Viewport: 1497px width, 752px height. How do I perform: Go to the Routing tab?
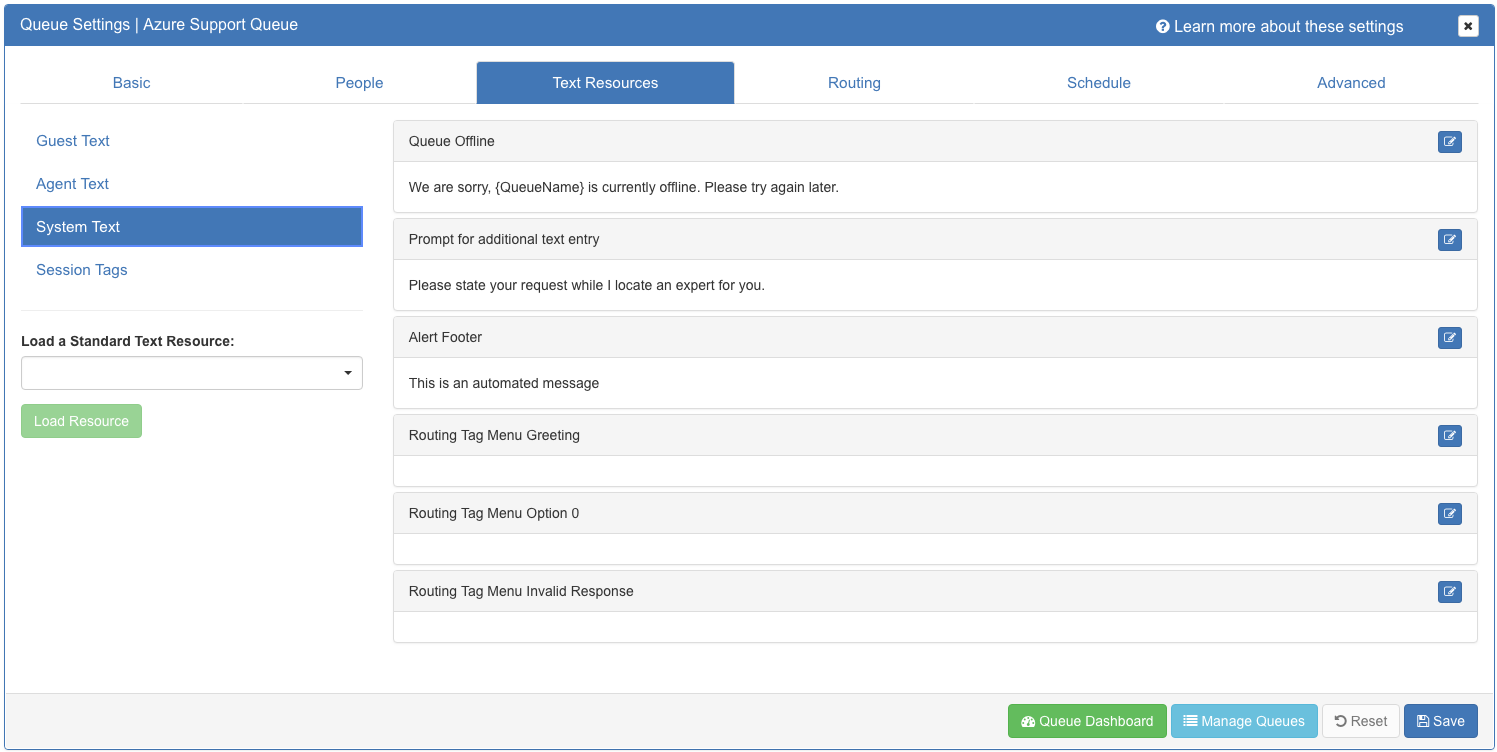coord(854,83)
